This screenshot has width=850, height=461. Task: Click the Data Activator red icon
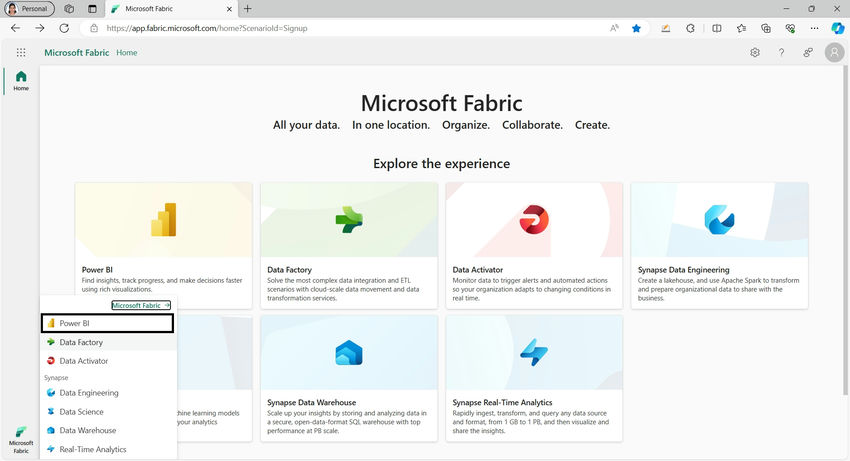pyautogui.click(x=534, y=220)
